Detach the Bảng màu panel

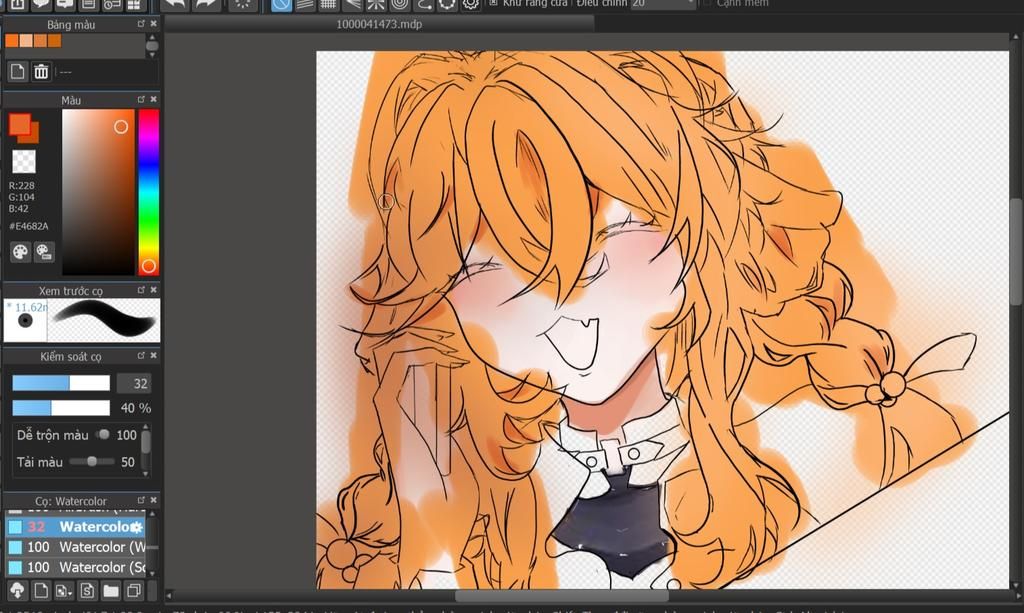pos(141,24)
